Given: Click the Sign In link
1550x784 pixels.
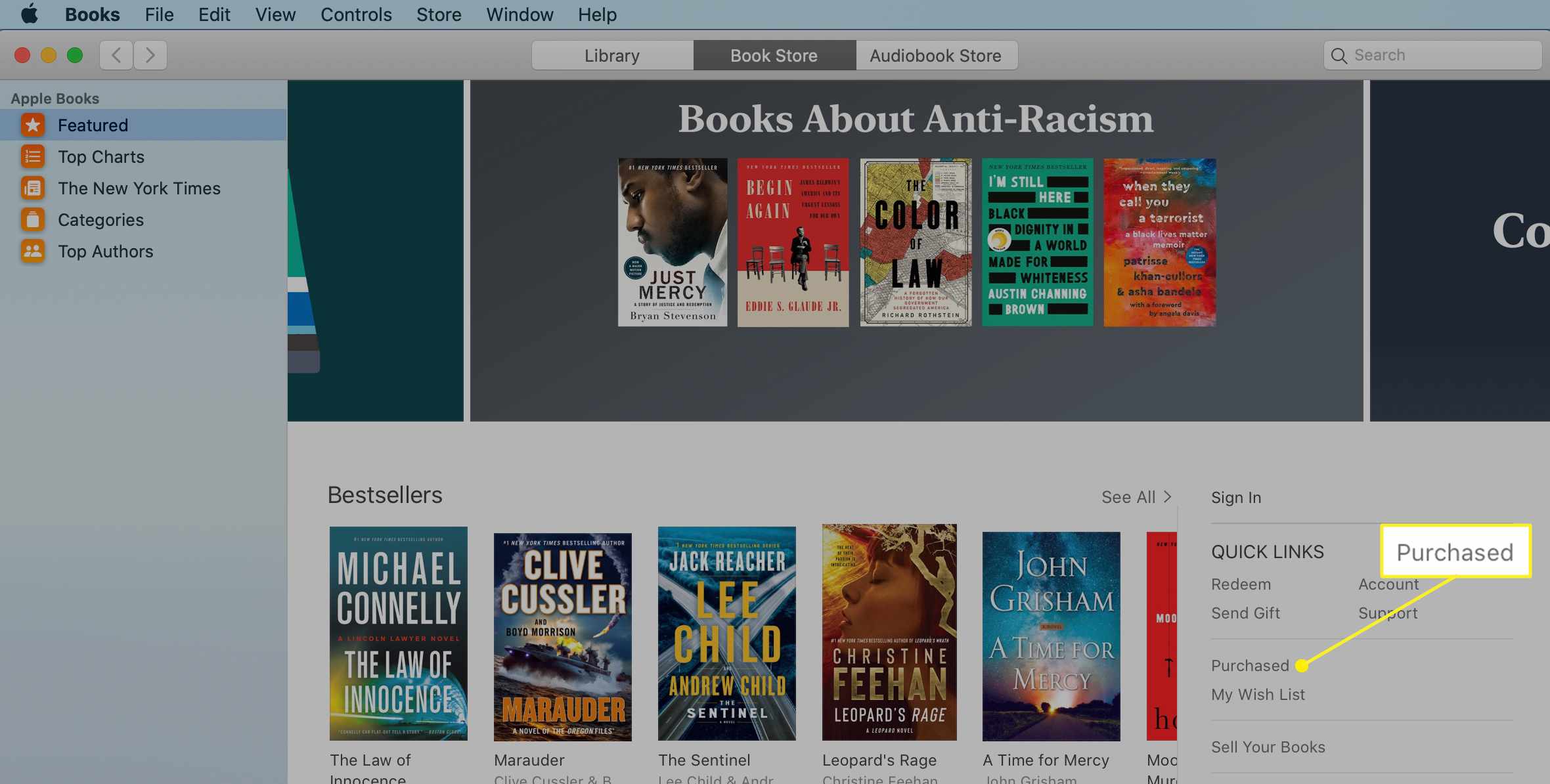Looking at the screenshot, I should 1236,497.
